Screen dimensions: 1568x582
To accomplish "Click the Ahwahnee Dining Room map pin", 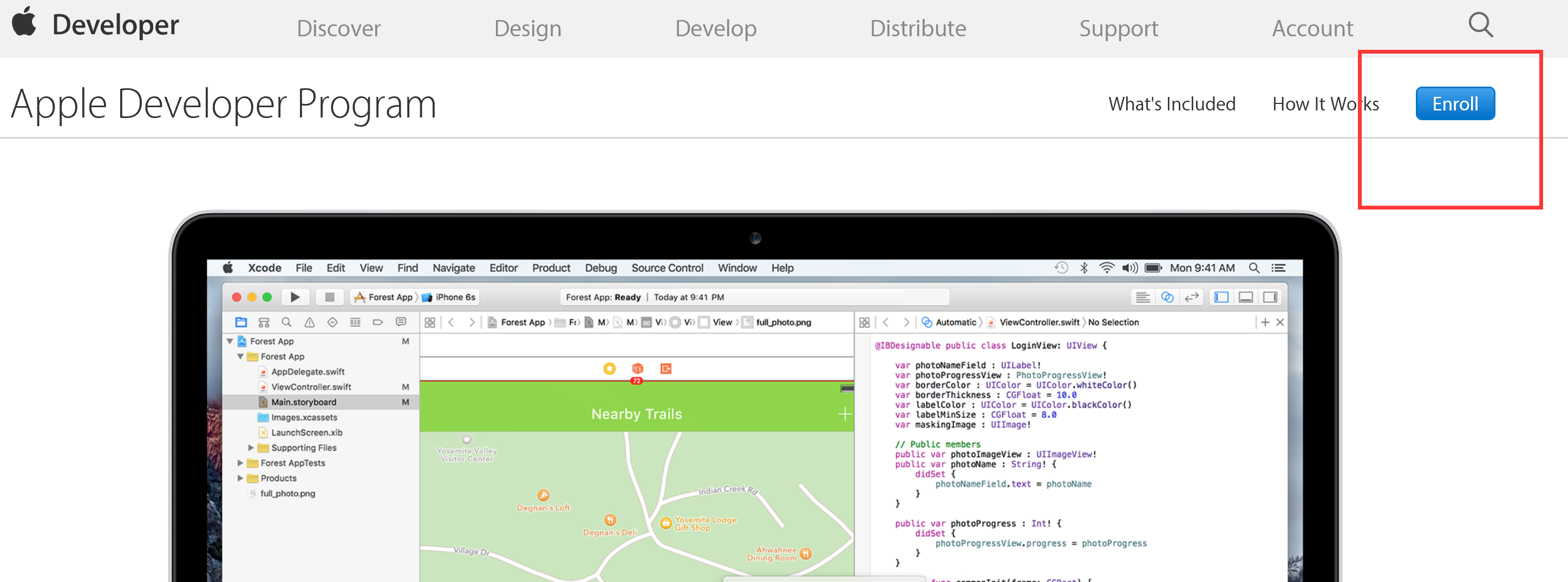I will click(805, 553).
